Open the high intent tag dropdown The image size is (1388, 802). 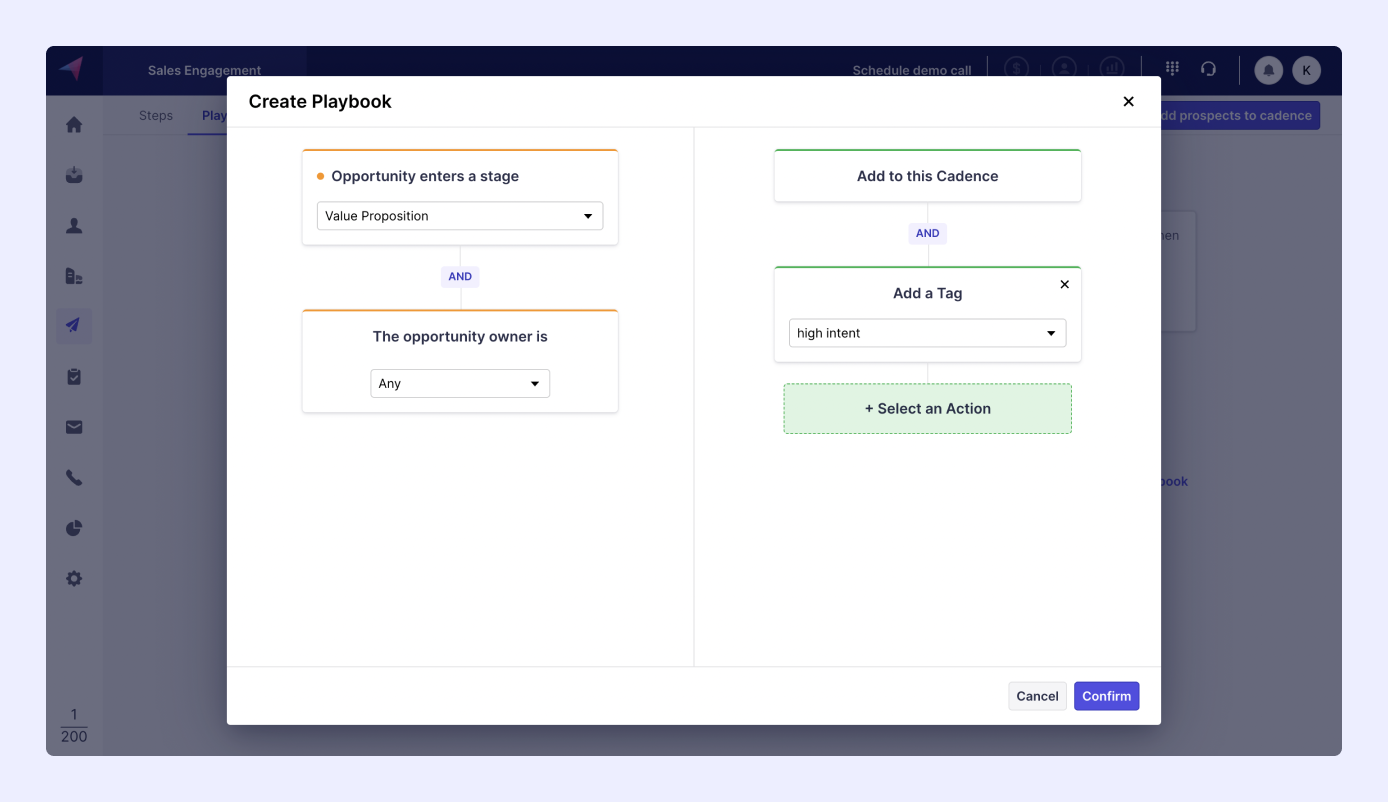coord(926,332)
